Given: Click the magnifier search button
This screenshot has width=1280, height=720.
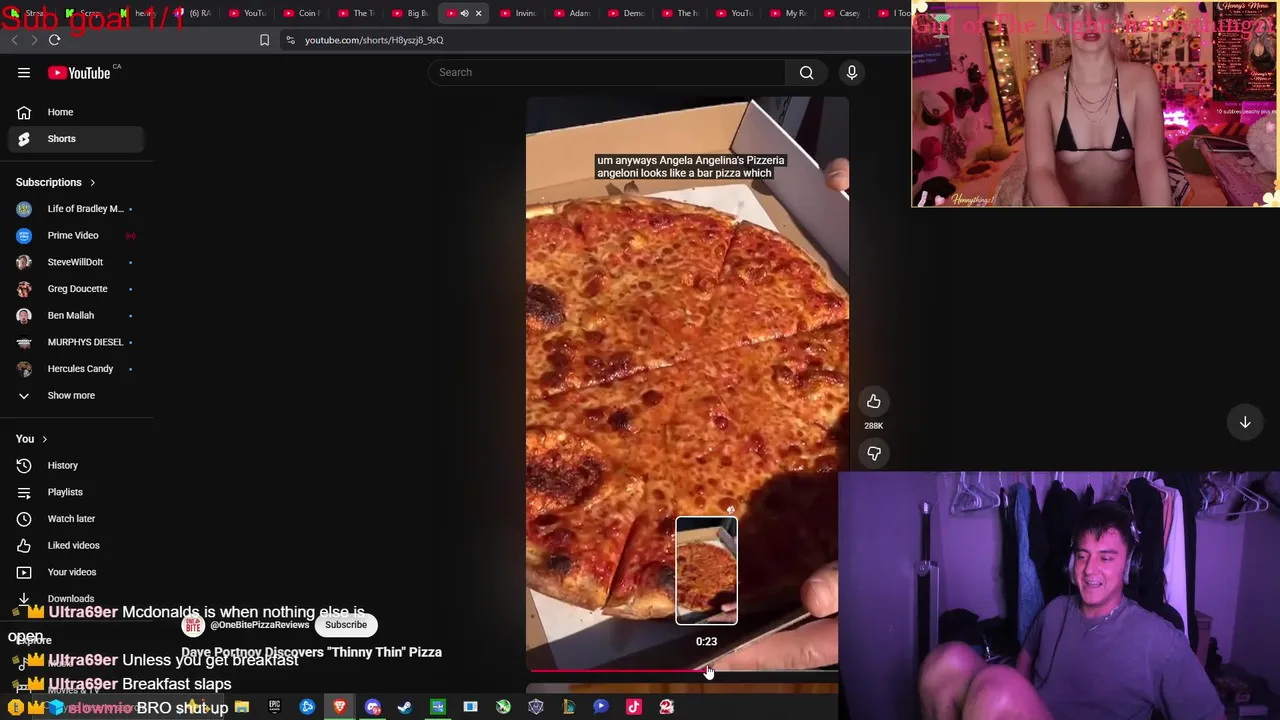Looking at the screenshot, I should [806, 72].
